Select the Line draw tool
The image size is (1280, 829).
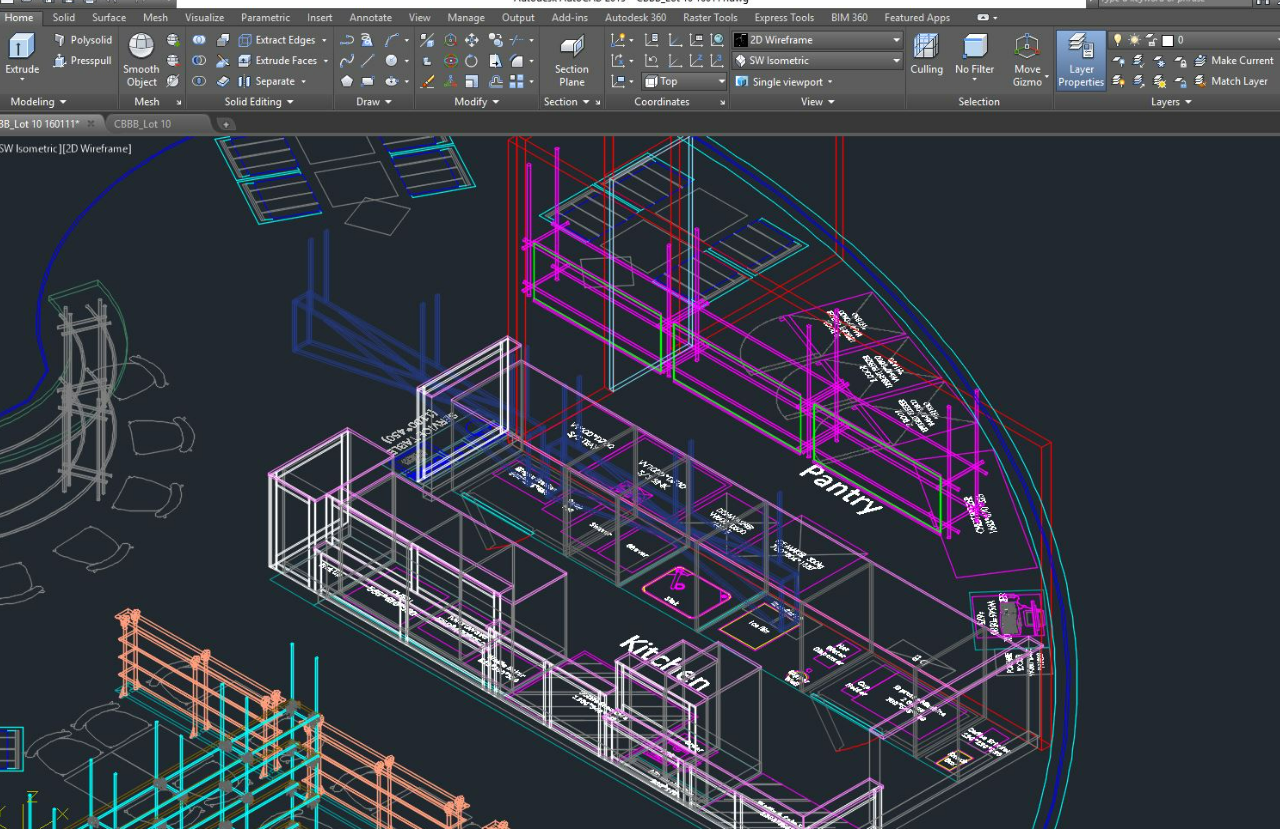369,61
